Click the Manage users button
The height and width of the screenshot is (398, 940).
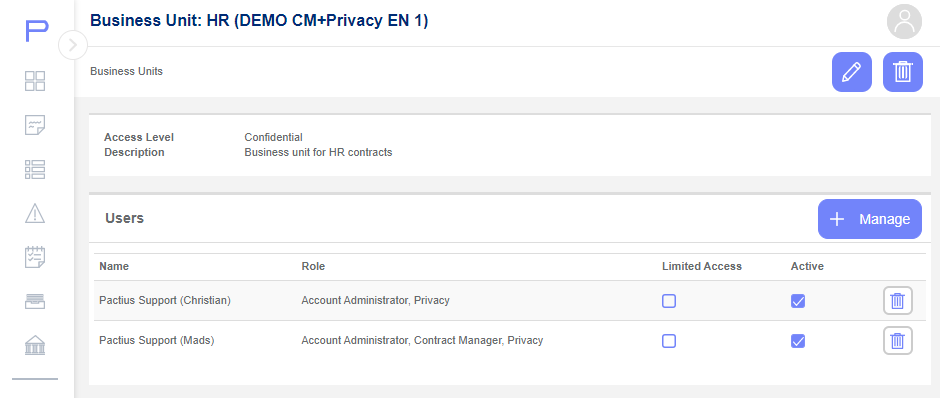[870, 219]
